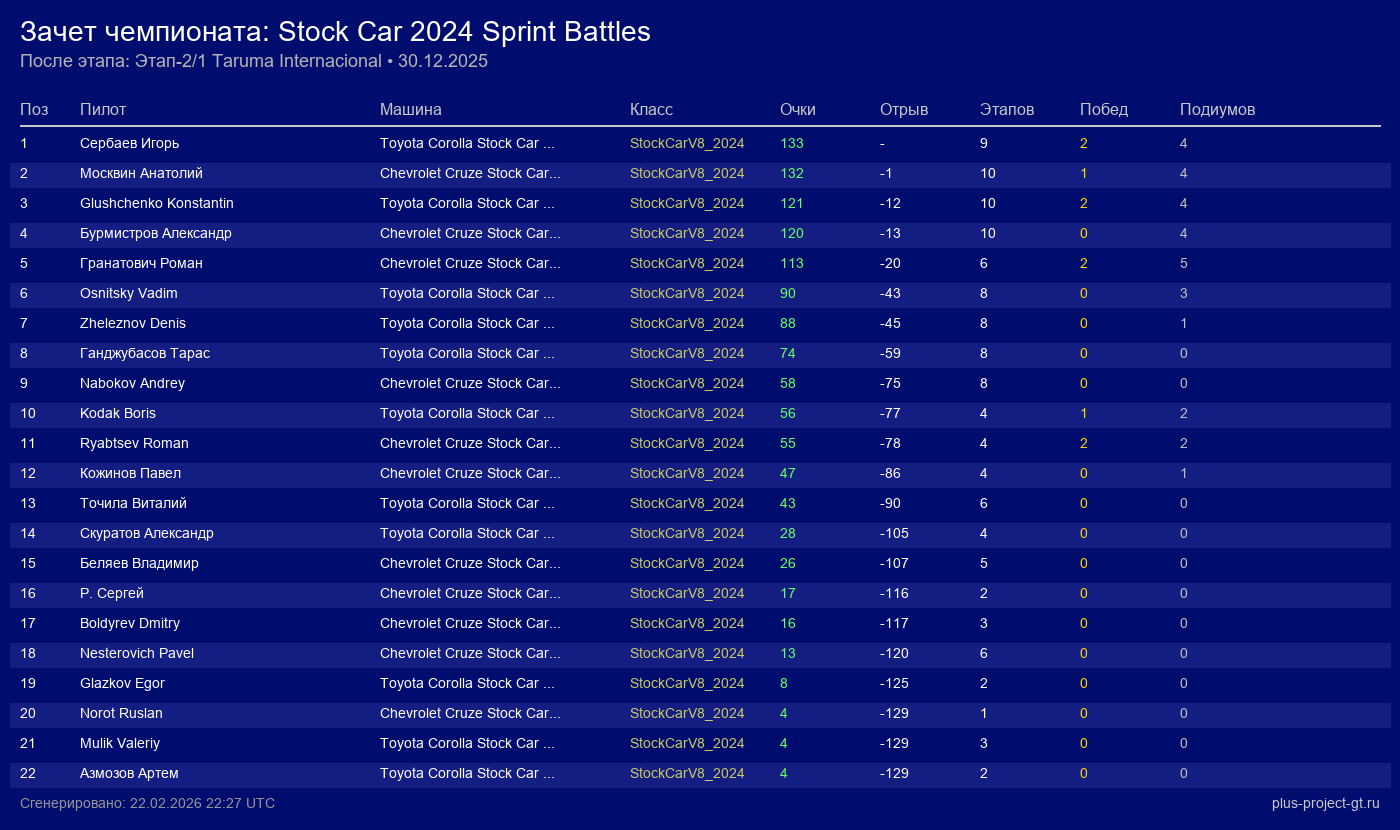Image resolution: width=1400 pixels, height=830 pixels.
Task: Click the Этапов column header
Action: click(1006, 109)
